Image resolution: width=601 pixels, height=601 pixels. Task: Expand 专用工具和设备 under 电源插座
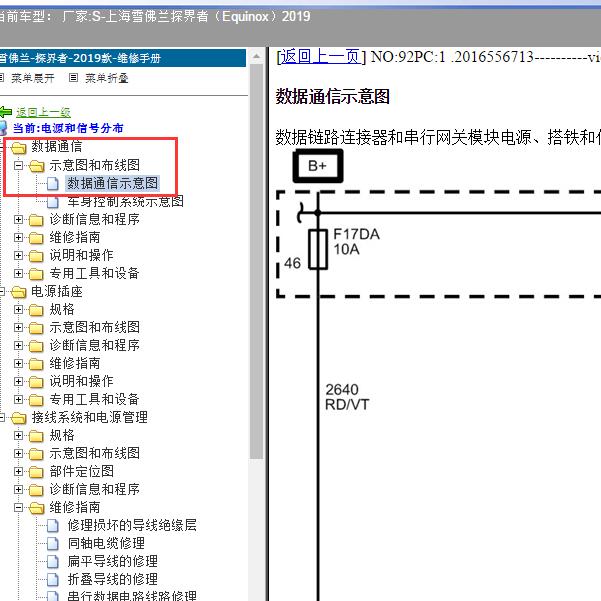[x=18, y=400]
